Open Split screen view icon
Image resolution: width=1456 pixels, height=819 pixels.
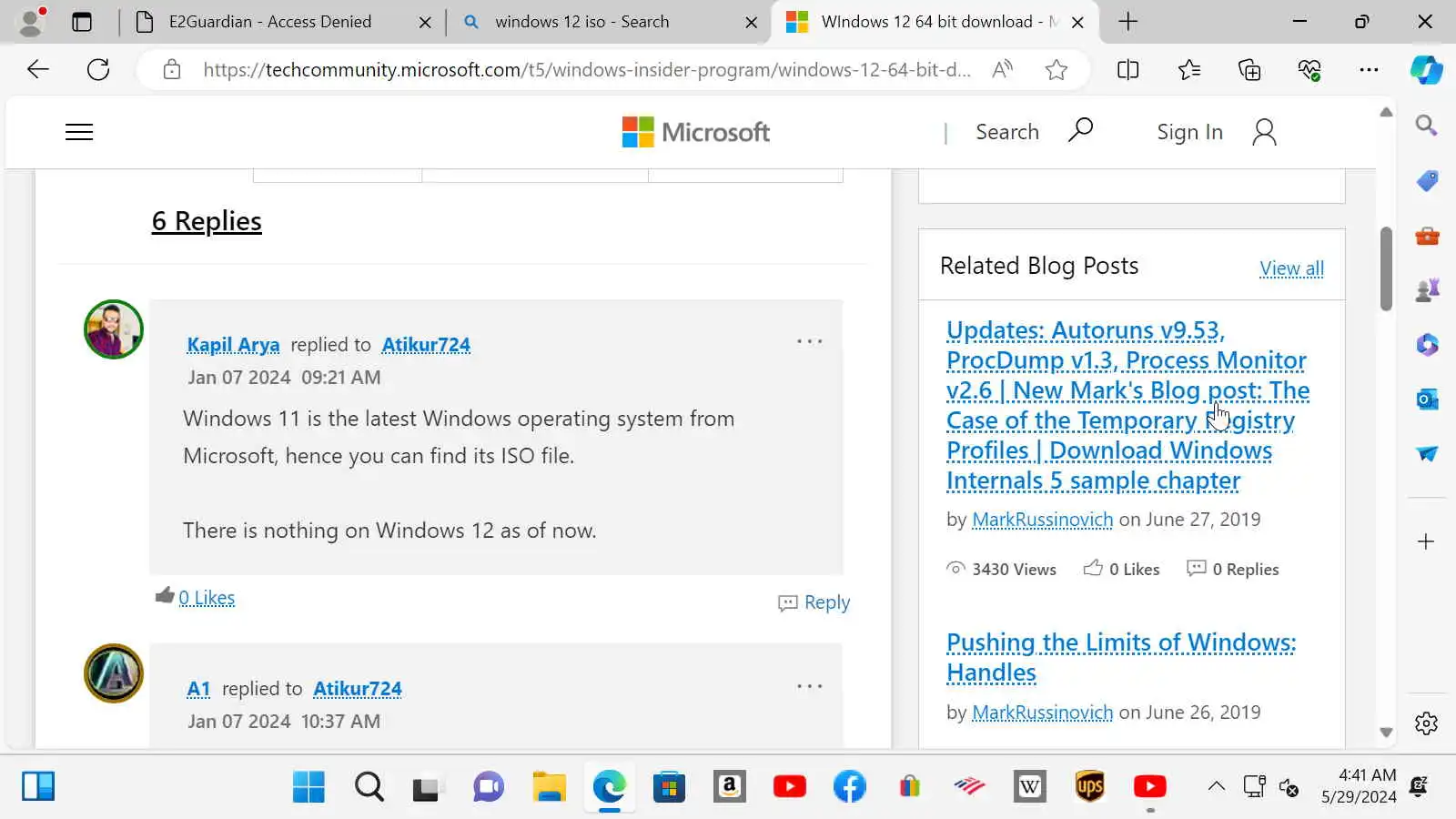[x=1127, y=69]
